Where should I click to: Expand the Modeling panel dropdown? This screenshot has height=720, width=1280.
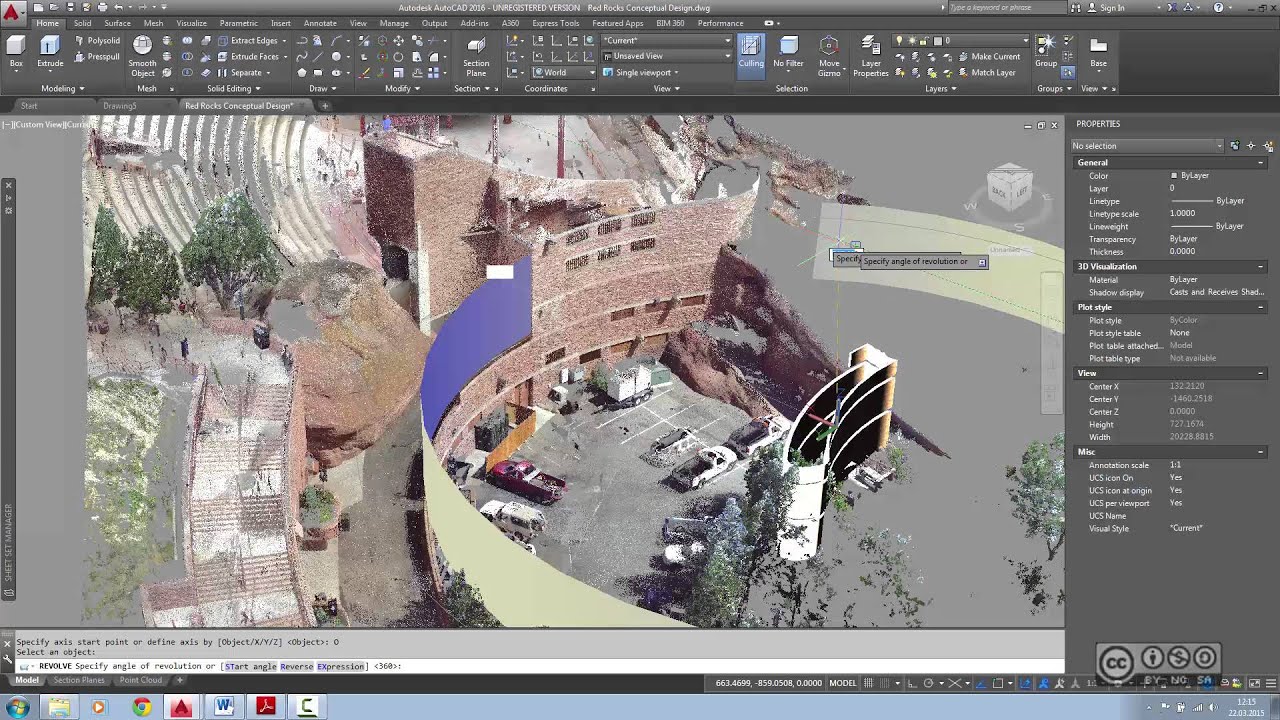[x=62, y=88]
